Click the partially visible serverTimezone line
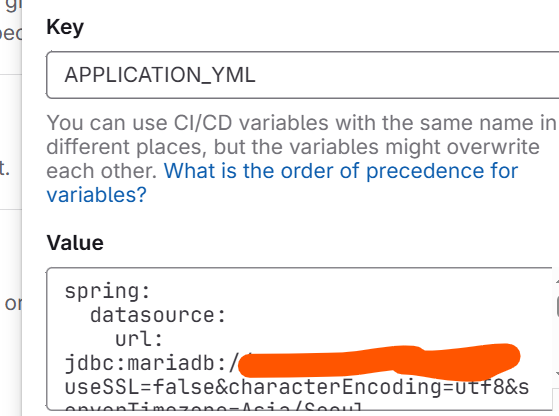The image size is (559, 416). click(x=213, y=407)
